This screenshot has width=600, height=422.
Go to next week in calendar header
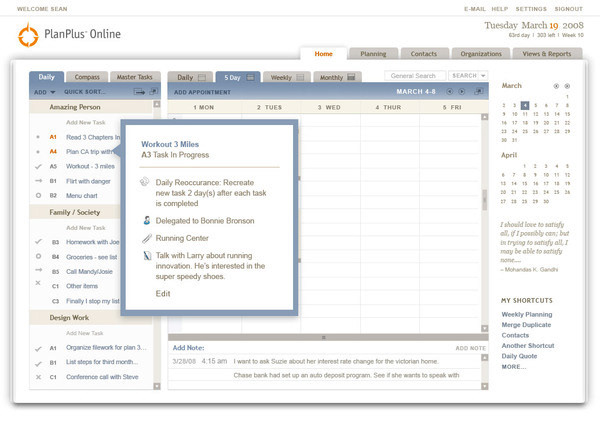(x=462, y=91)
